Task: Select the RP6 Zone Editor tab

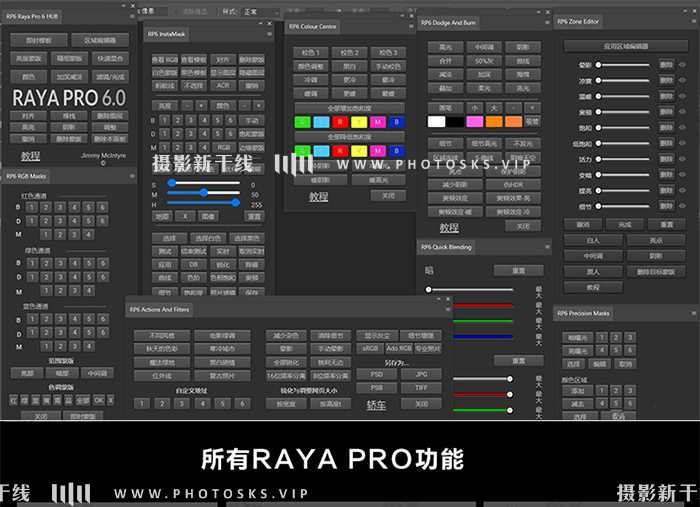Action: pos(578,21)
